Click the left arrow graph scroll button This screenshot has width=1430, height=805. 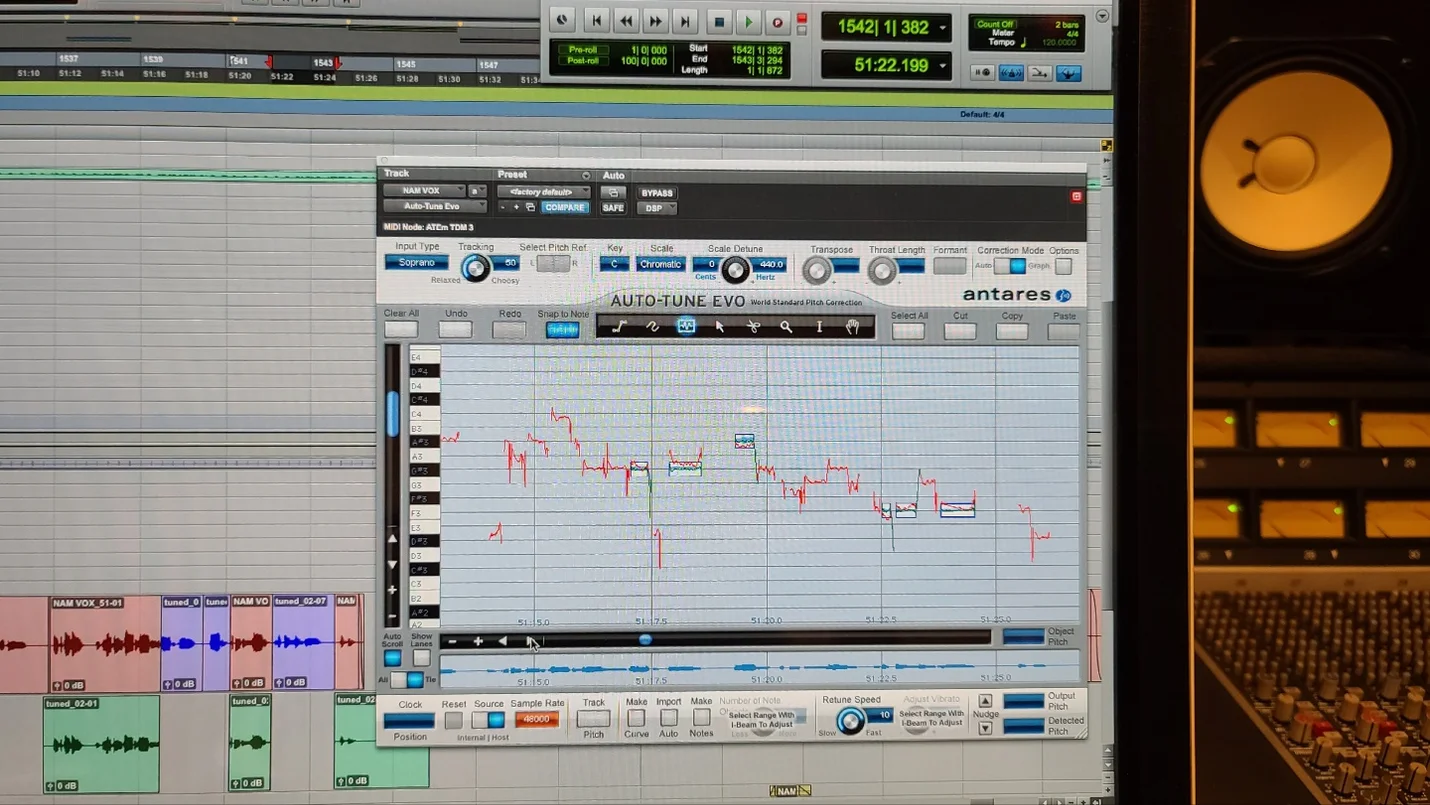(x=503, y=641)
